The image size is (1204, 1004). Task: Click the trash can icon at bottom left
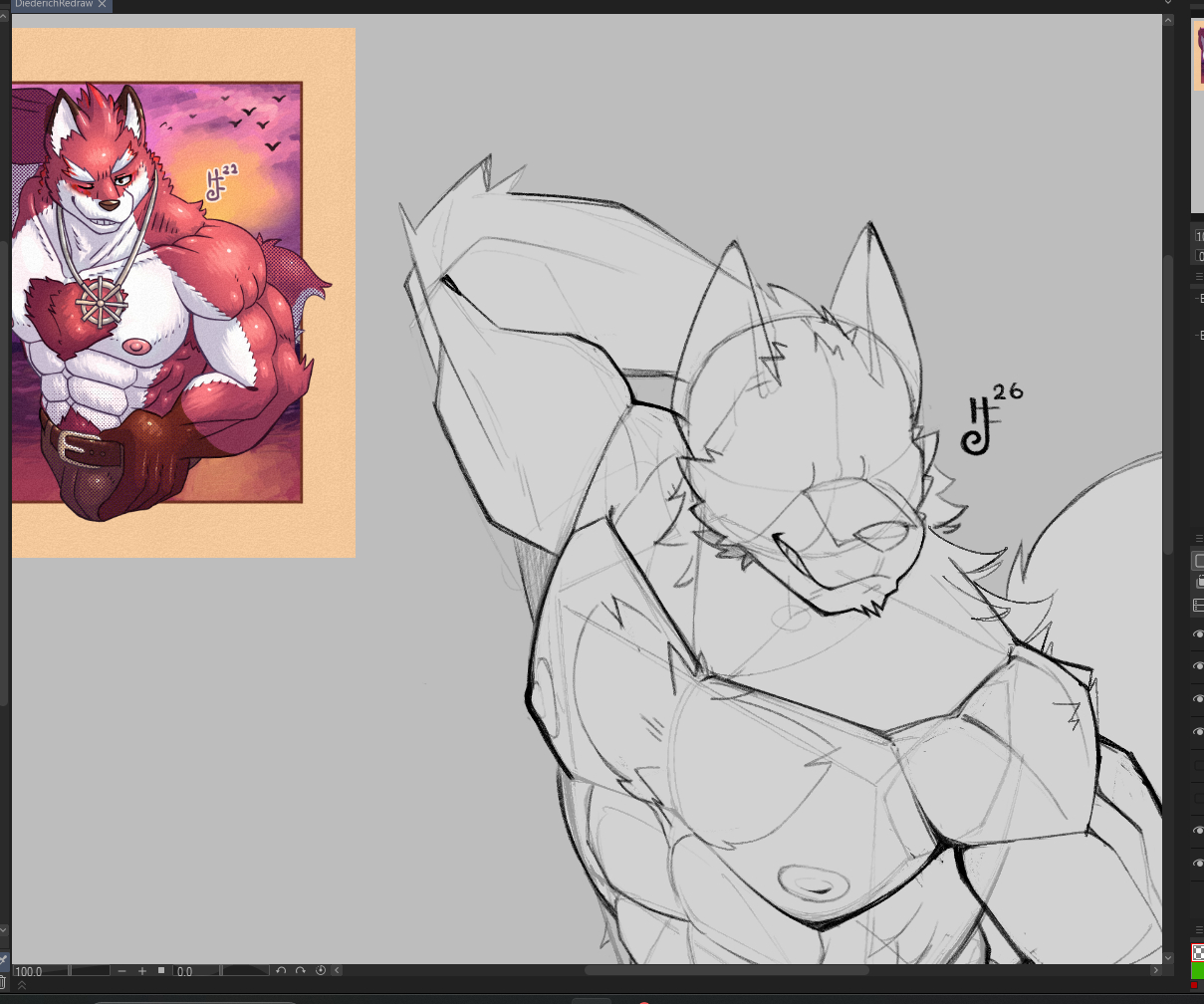(x=3, y=984)
